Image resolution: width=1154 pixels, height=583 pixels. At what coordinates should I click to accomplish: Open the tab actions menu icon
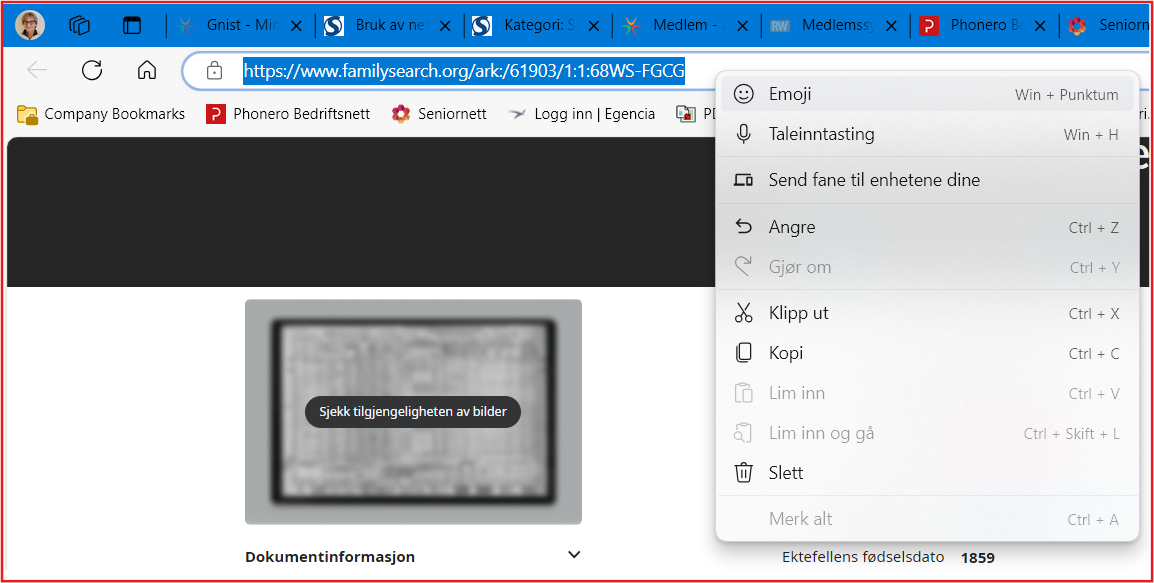point(132,26)
